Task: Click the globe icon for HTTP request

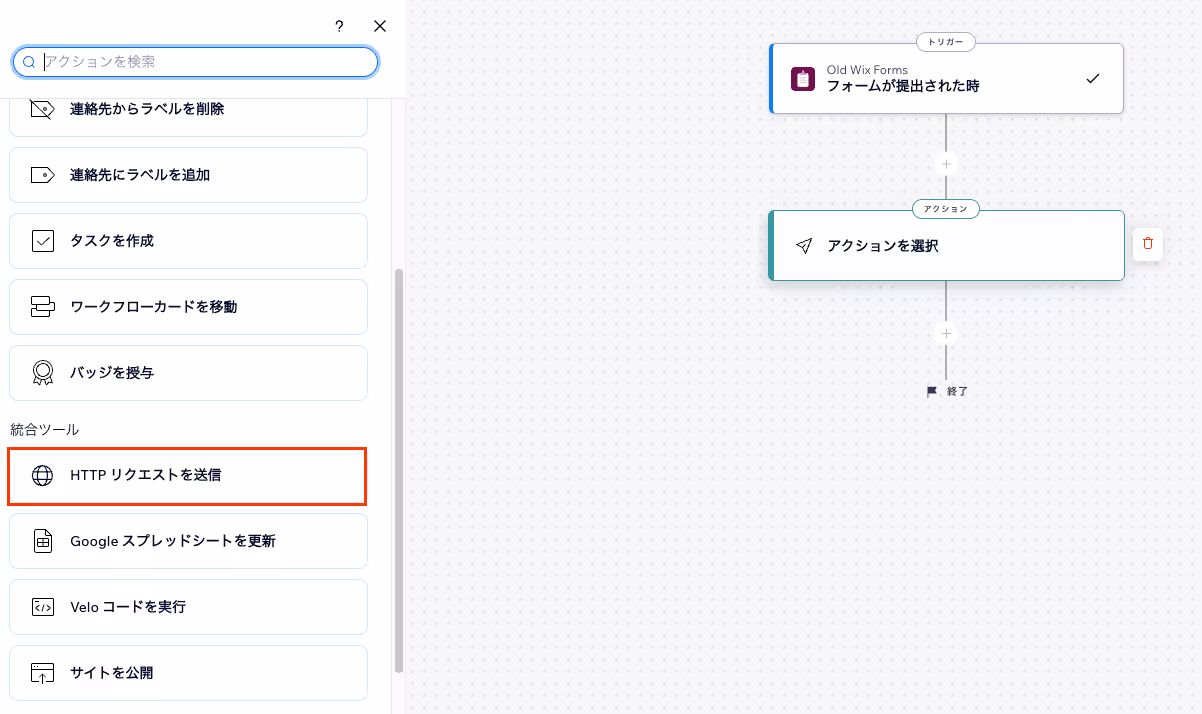Action: tap(42, 476)
